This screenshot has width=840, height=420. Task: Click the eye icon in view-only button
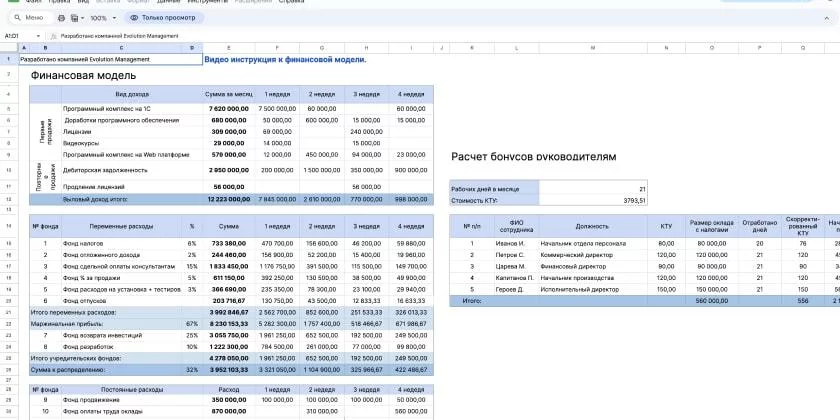click(x=134, y=18)
